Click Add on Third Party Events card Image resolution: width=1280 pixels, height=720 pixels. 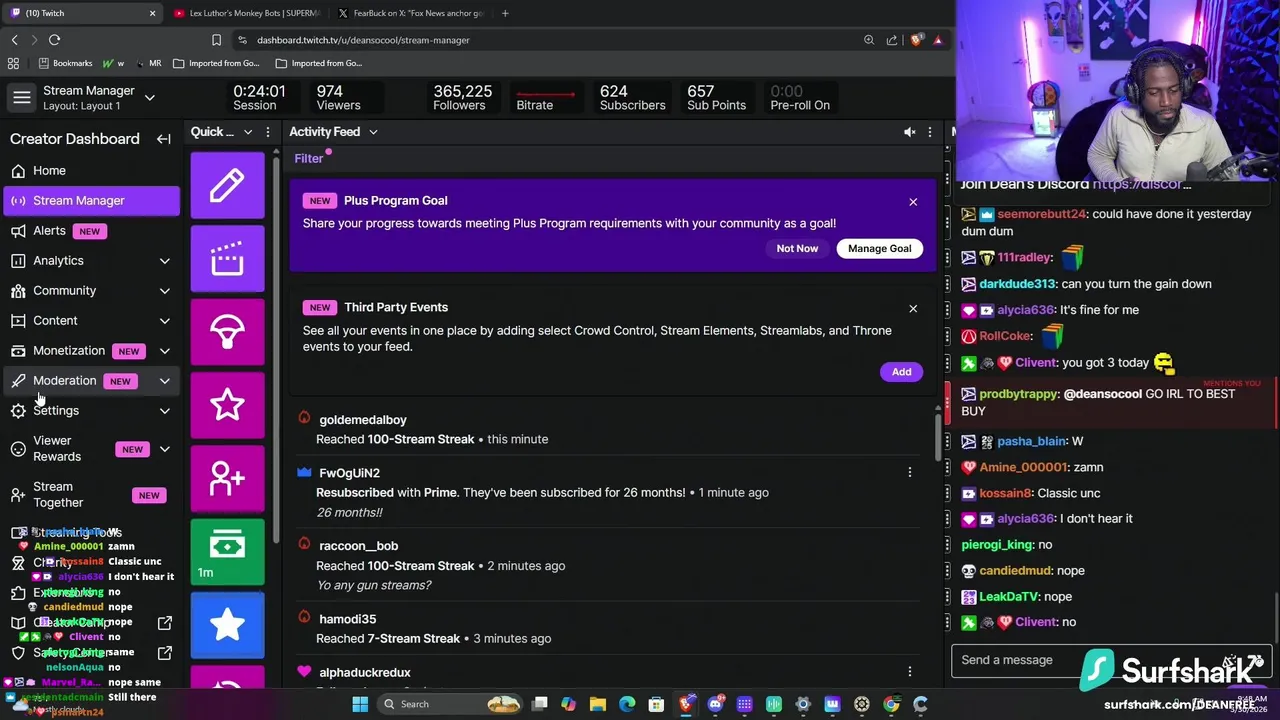pos(901,372)
